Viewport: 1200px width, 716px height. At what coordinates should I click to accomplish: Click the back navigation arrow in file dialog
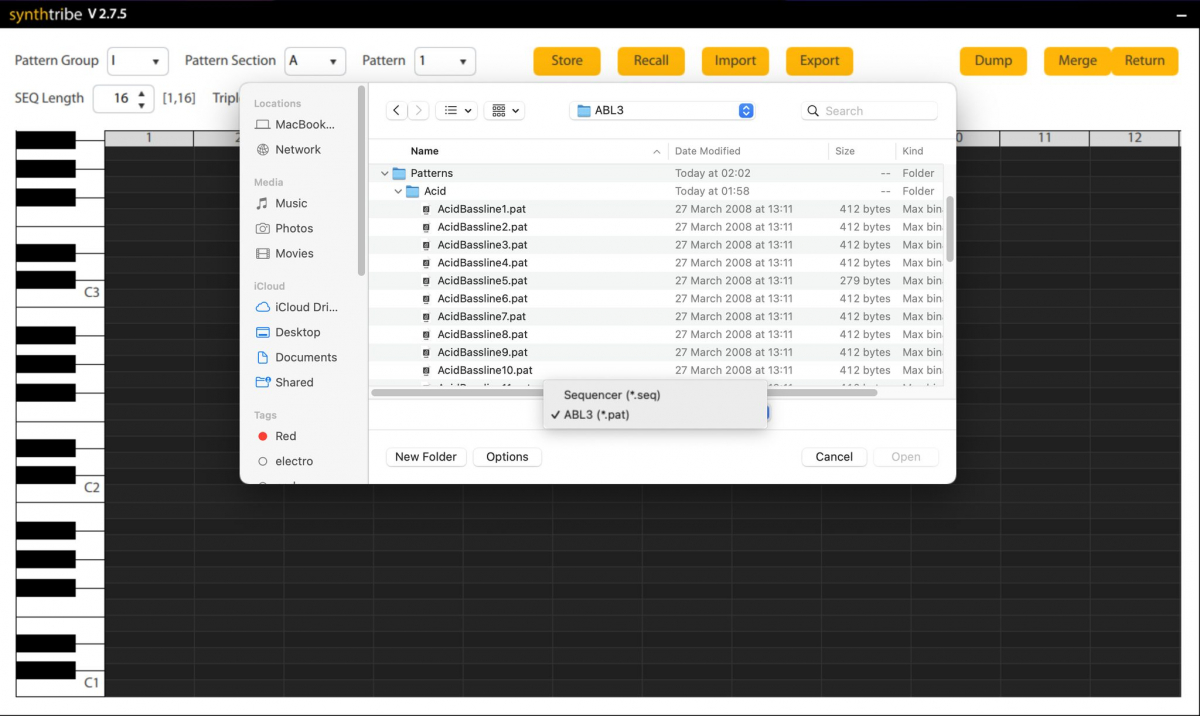pyautogui.click(x=397, y=111)
